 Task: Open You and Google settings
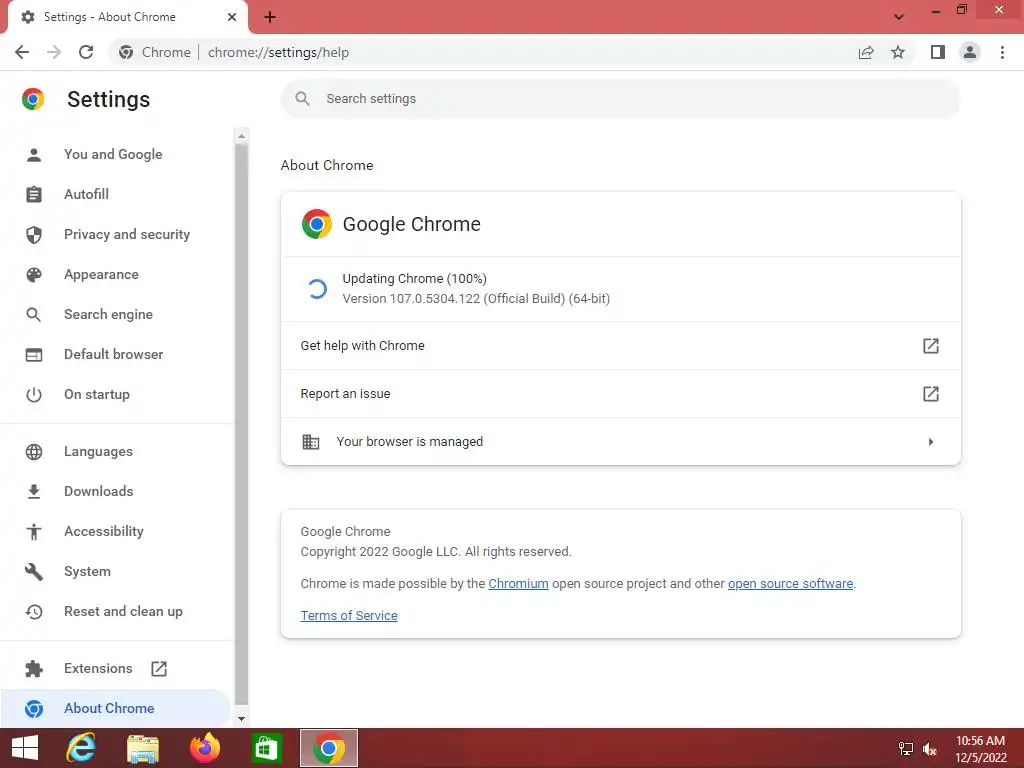click(113, 155)
